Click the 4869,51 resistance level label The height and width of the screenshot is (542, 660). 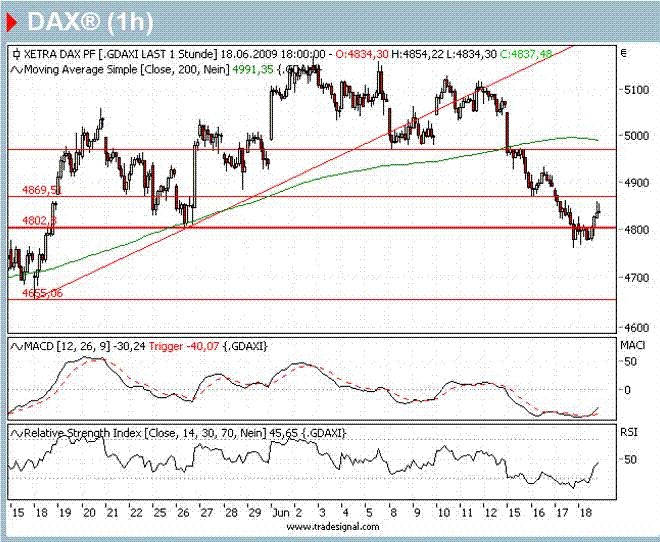pos(42,190)
